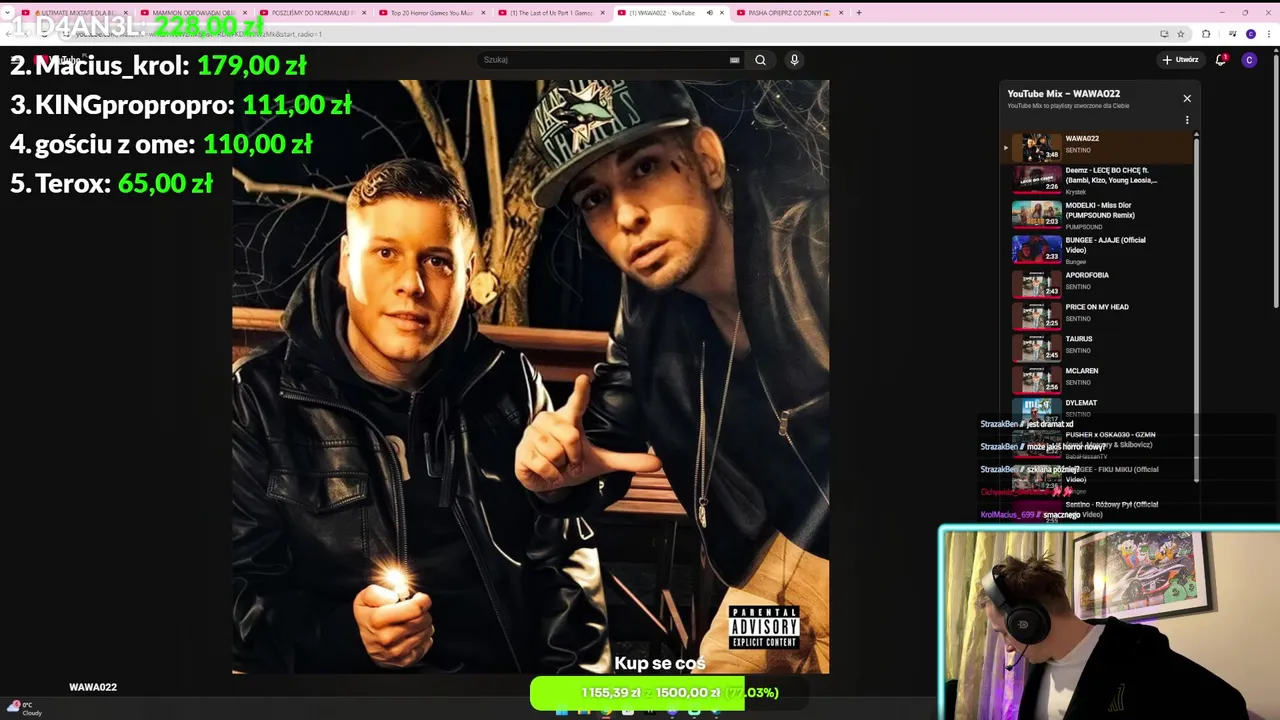Play Deemz - LECĘ BO CHCĘ track

coord(1098,180)
